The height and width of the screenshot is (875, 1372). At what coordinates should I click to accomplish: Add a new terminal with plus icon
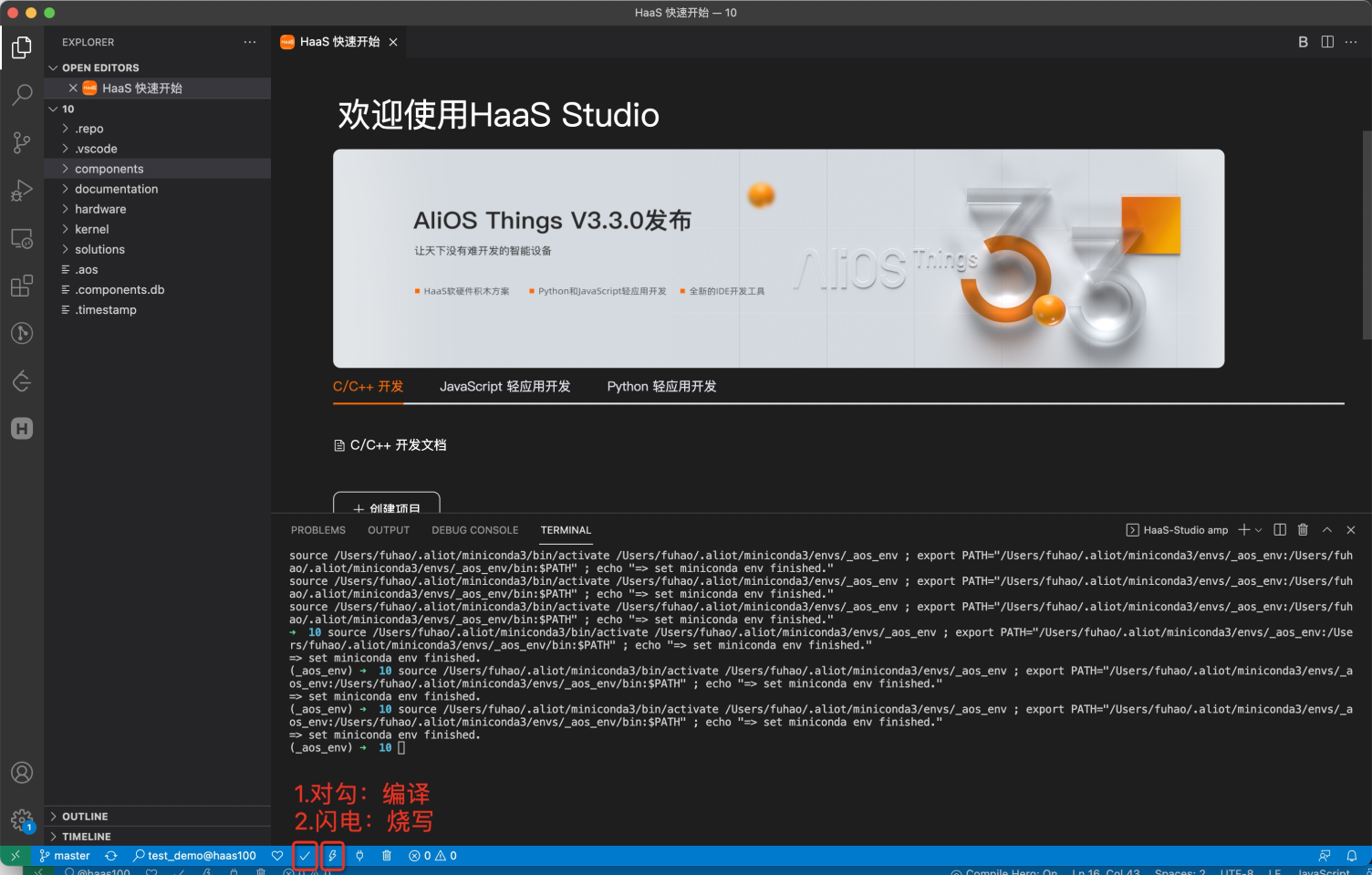click(x=1244, y=530)
